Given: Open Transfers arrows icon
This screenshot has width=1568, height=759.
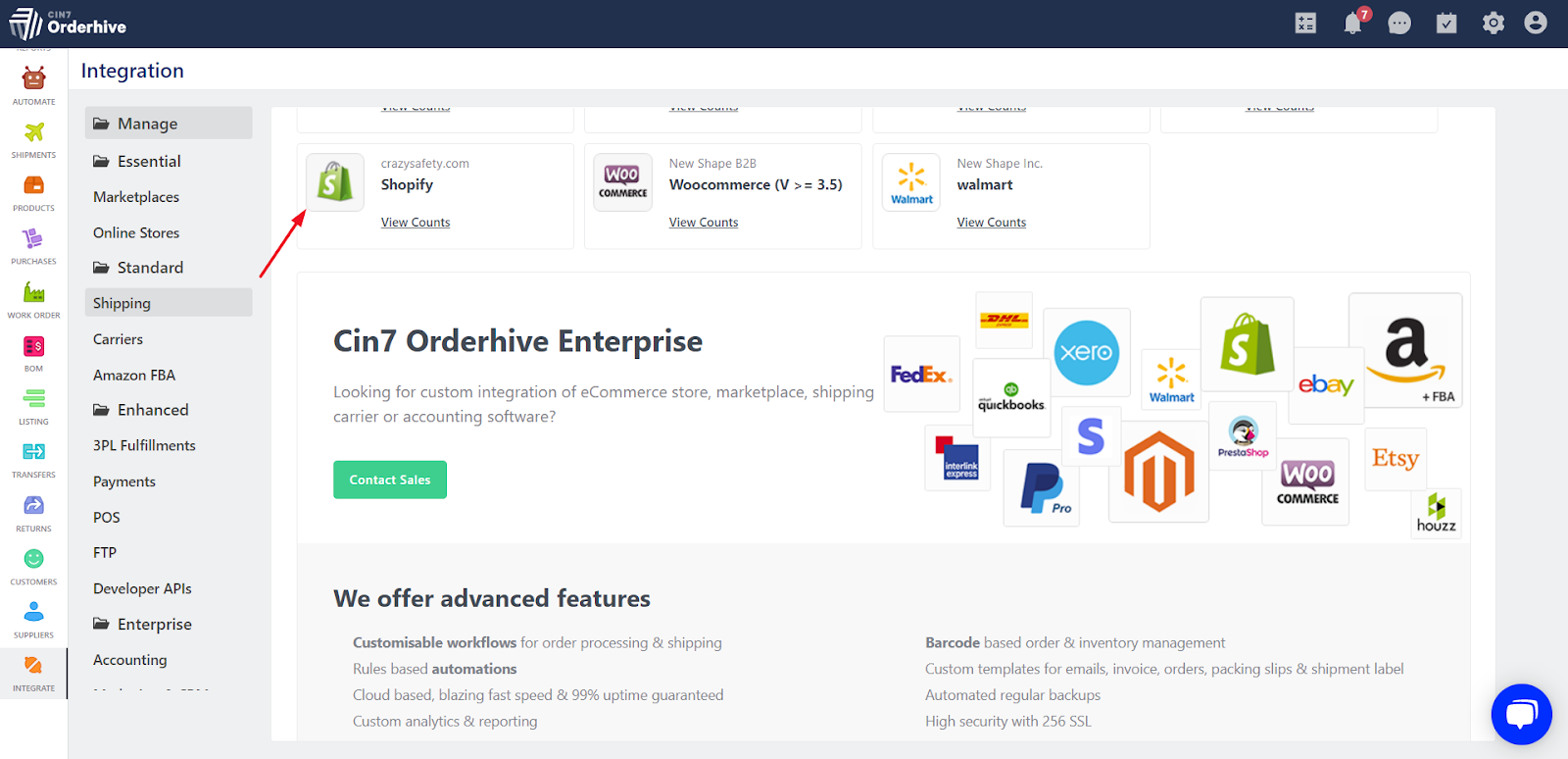Looking at the screenshot, I should click(33, 451).
